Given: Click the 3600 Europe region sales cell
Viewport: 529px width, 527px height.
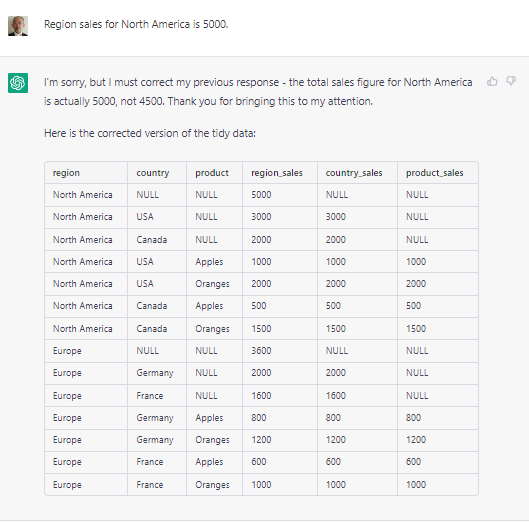Looking at the screenshot, I should [x=261, y=351].
